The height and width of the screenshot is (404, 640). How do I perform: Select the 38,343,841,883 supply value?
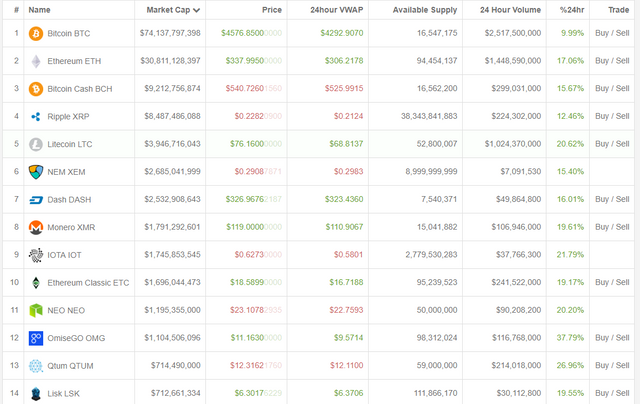click(x=429, y=116)
